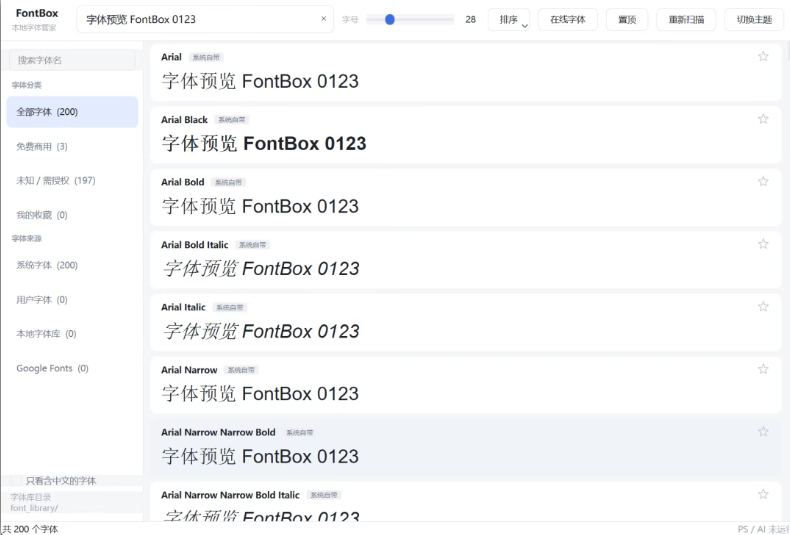Favorite the Arial font with its star
This screenshot has height=535, width=790.
point(763,56)
